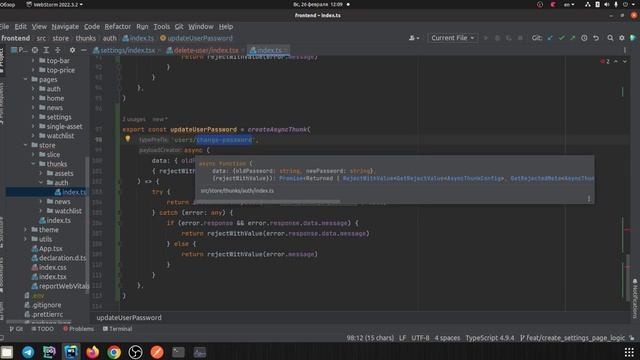640x360 pixels.
Task: Open Postman orange dock icon
Action: tap(157, 352)
